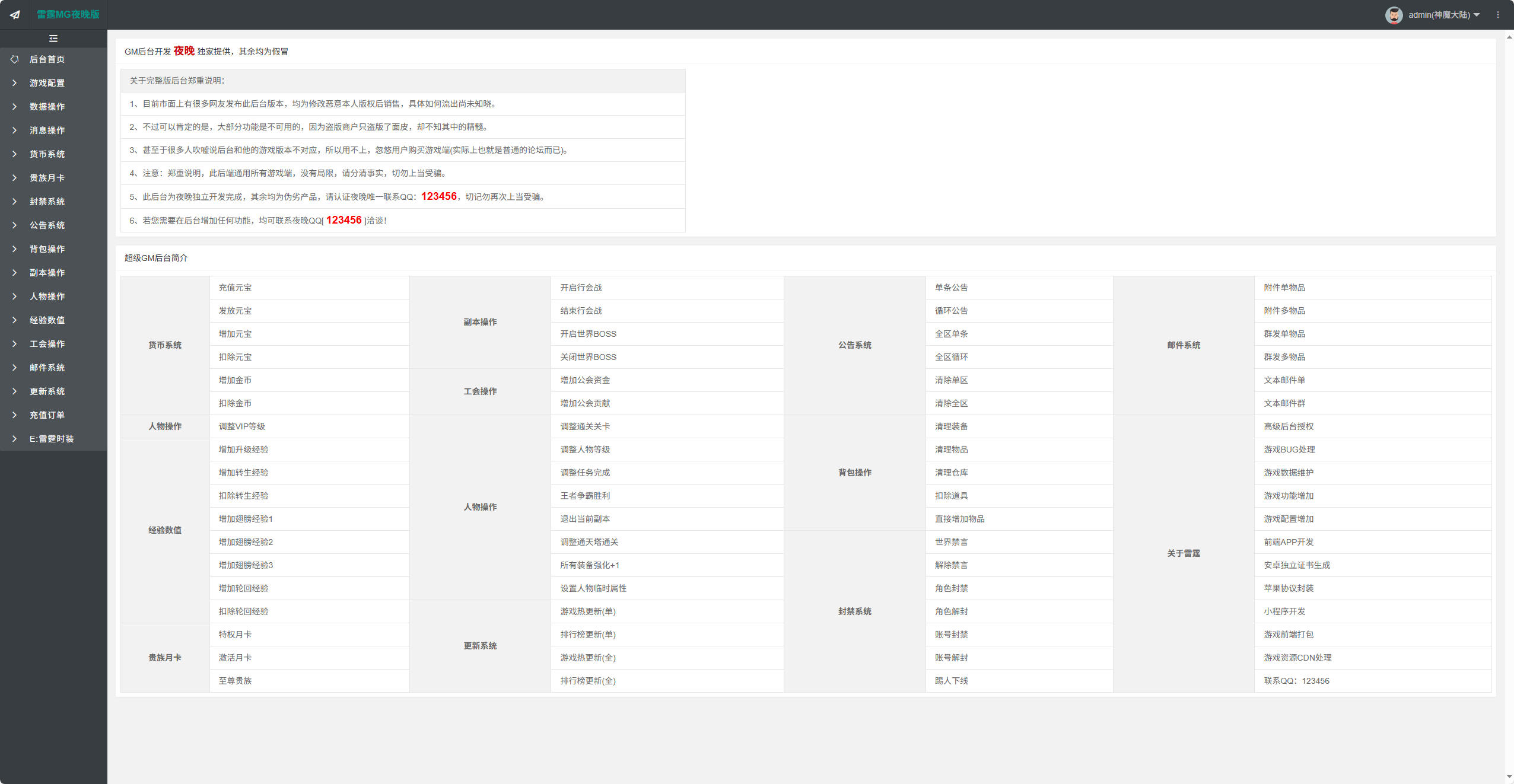The image size is (1514, 784).
Task: Click the scrollbar down arrow
Action: (1509, 777)
